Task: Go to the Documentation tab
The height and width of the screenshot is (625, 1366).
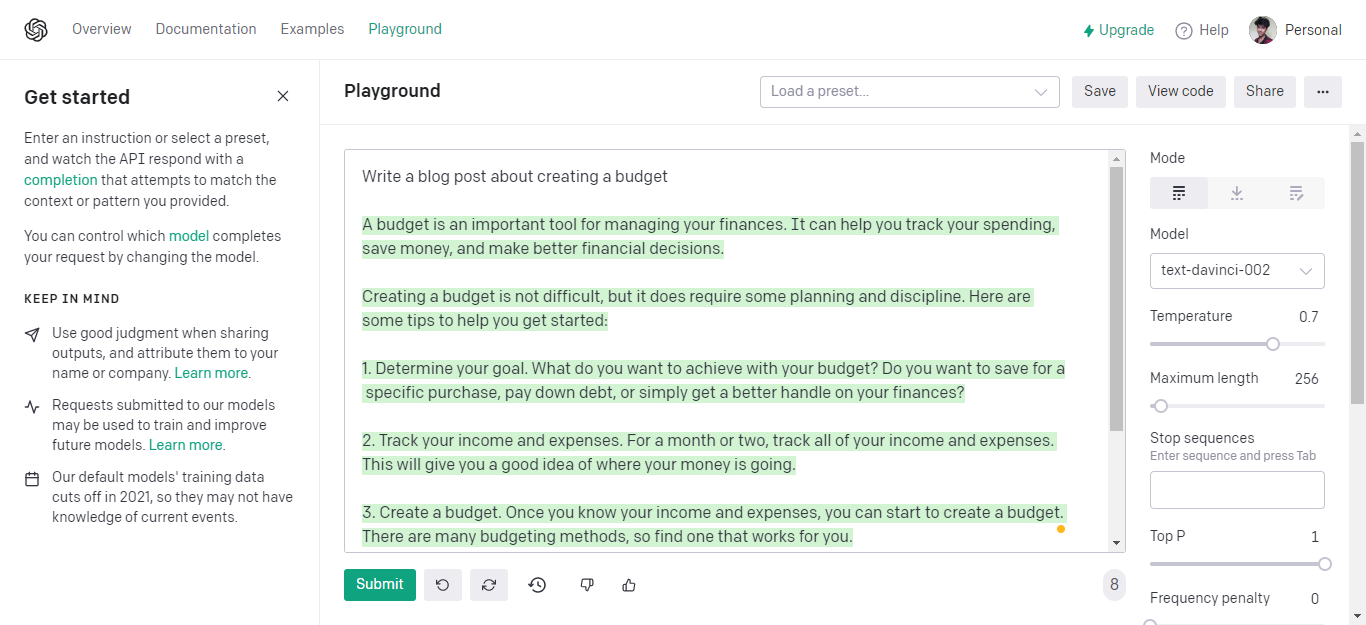Action: (206, 29)
